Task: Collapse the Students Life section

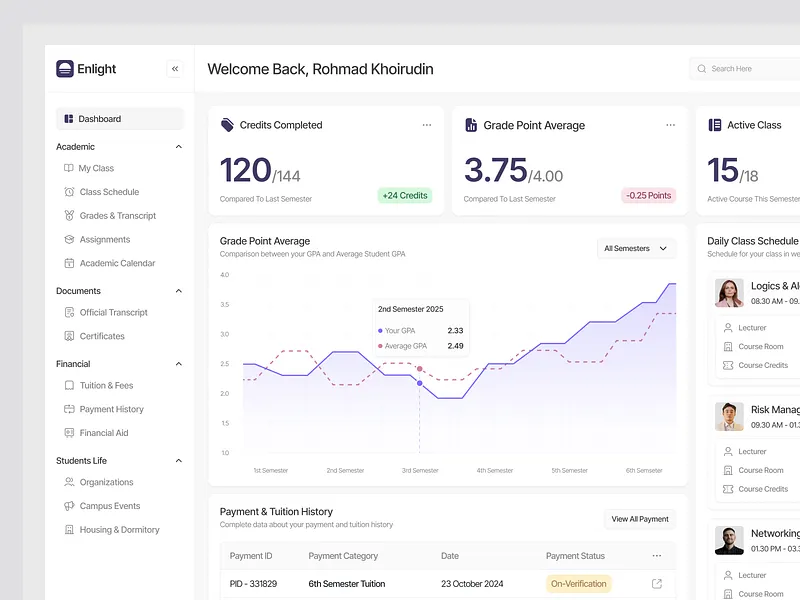Action: point(177,460)
